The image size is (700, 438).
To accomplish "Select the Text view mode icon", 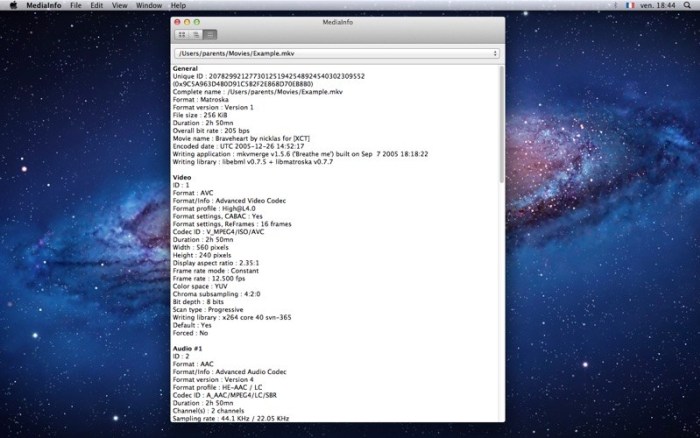I will pos(210,34).
